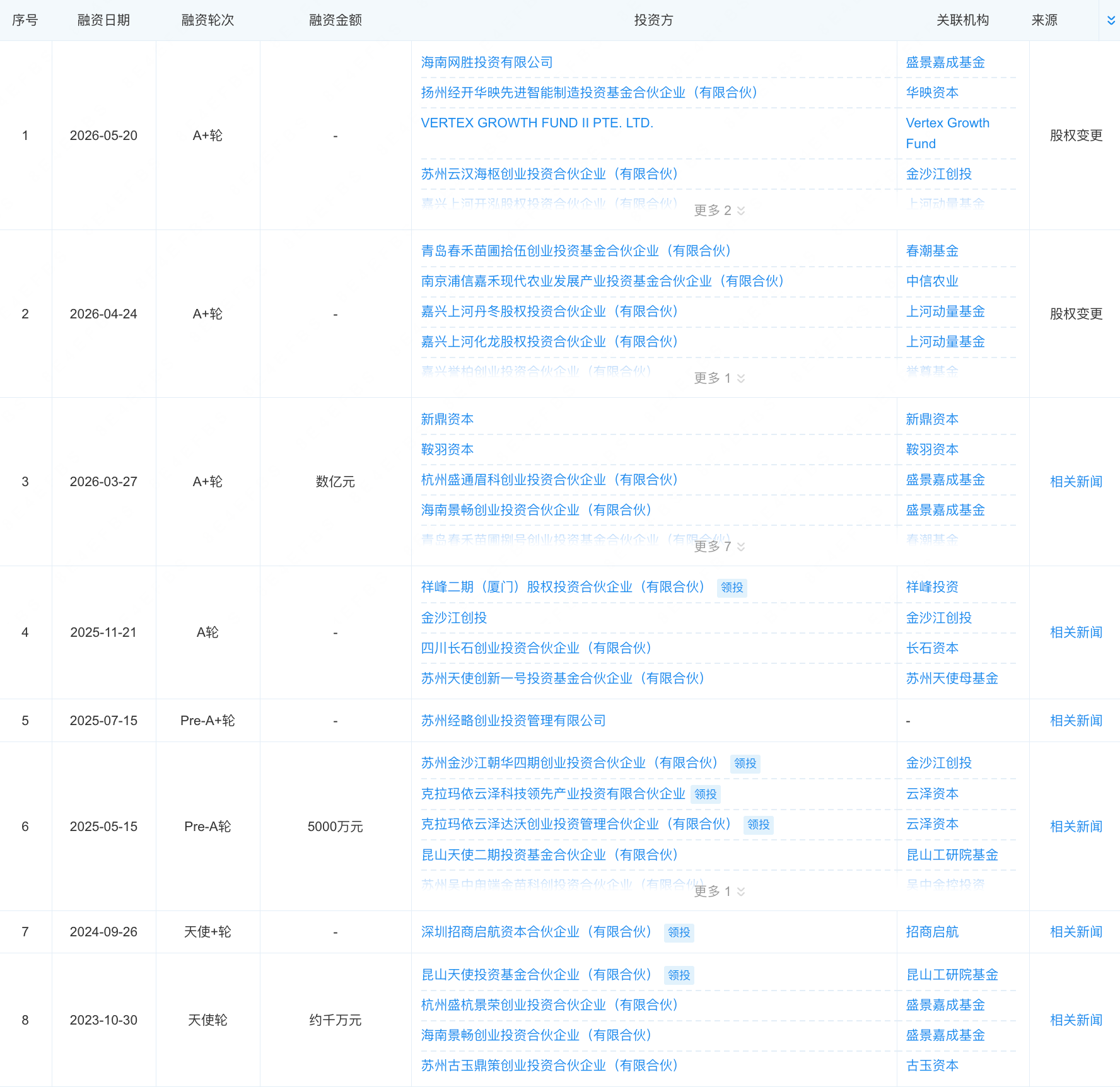Open investor 海南网胜投资有限公司
The width and height of the screenshot is (1120, 1087).
[x=487, y=62]
